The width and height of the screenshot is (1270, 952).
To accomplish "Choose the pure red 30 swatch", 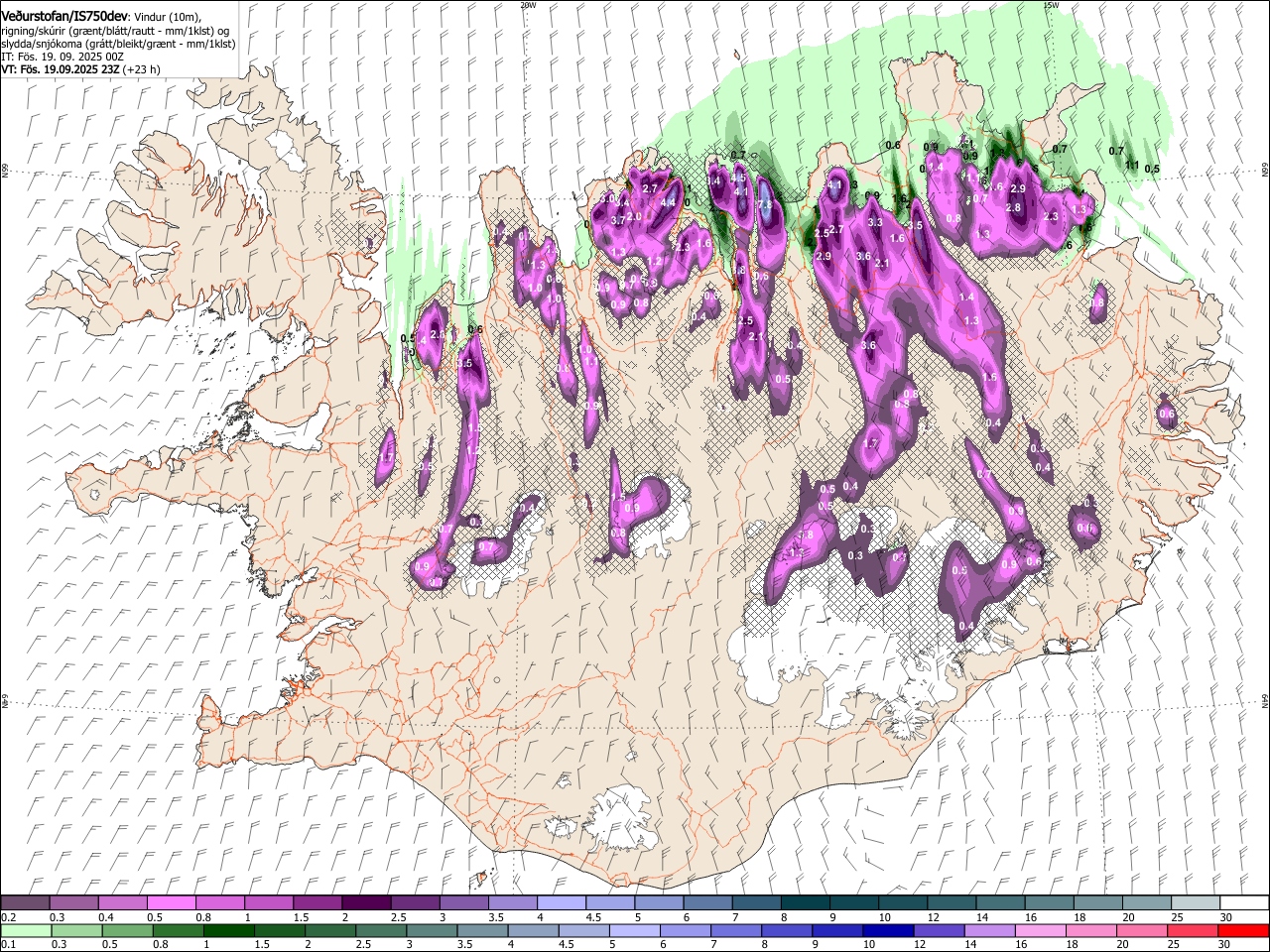I will point(1244,930).
